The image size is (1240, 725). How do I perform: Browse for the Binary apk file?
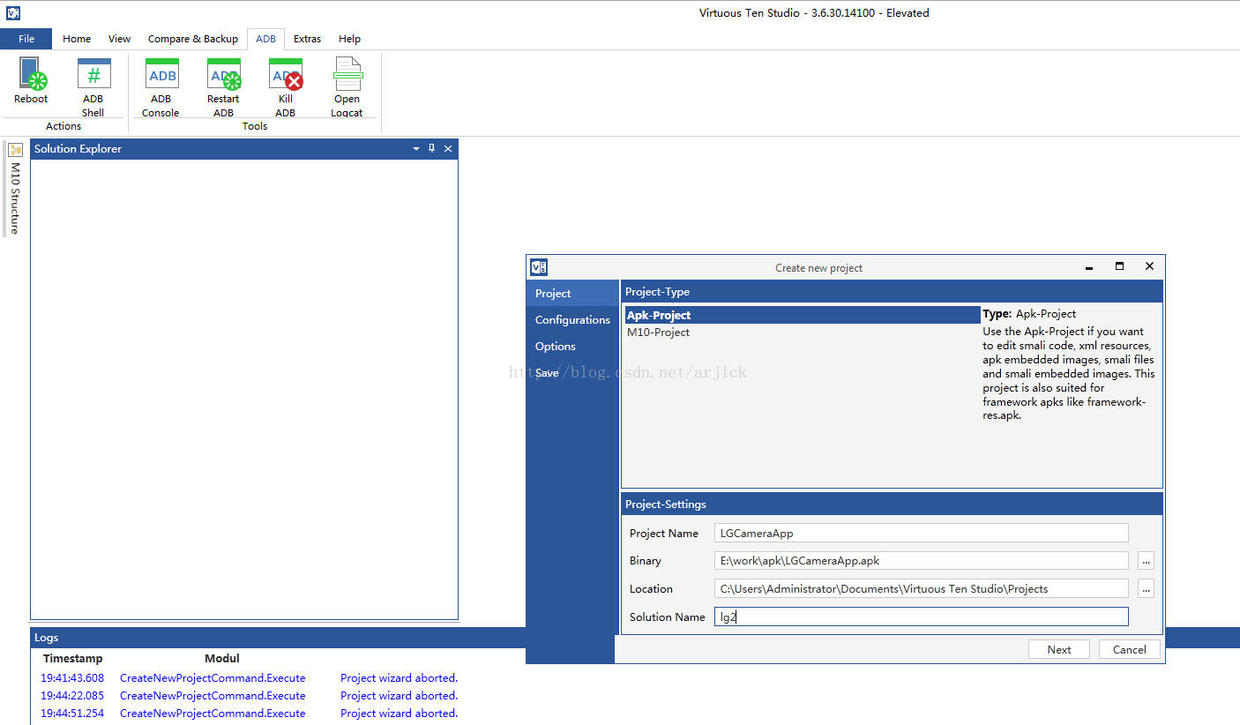coord(1146,561)
